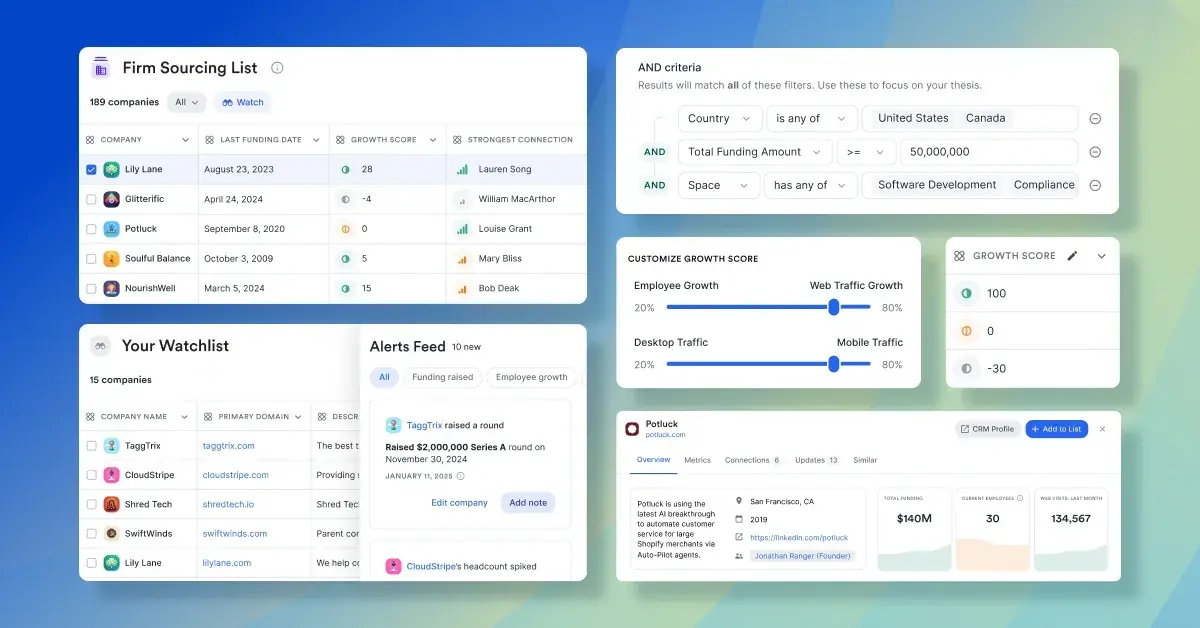Open the Firm Sourcing List info icon
Screen dimensions: 1200x628
277,68
